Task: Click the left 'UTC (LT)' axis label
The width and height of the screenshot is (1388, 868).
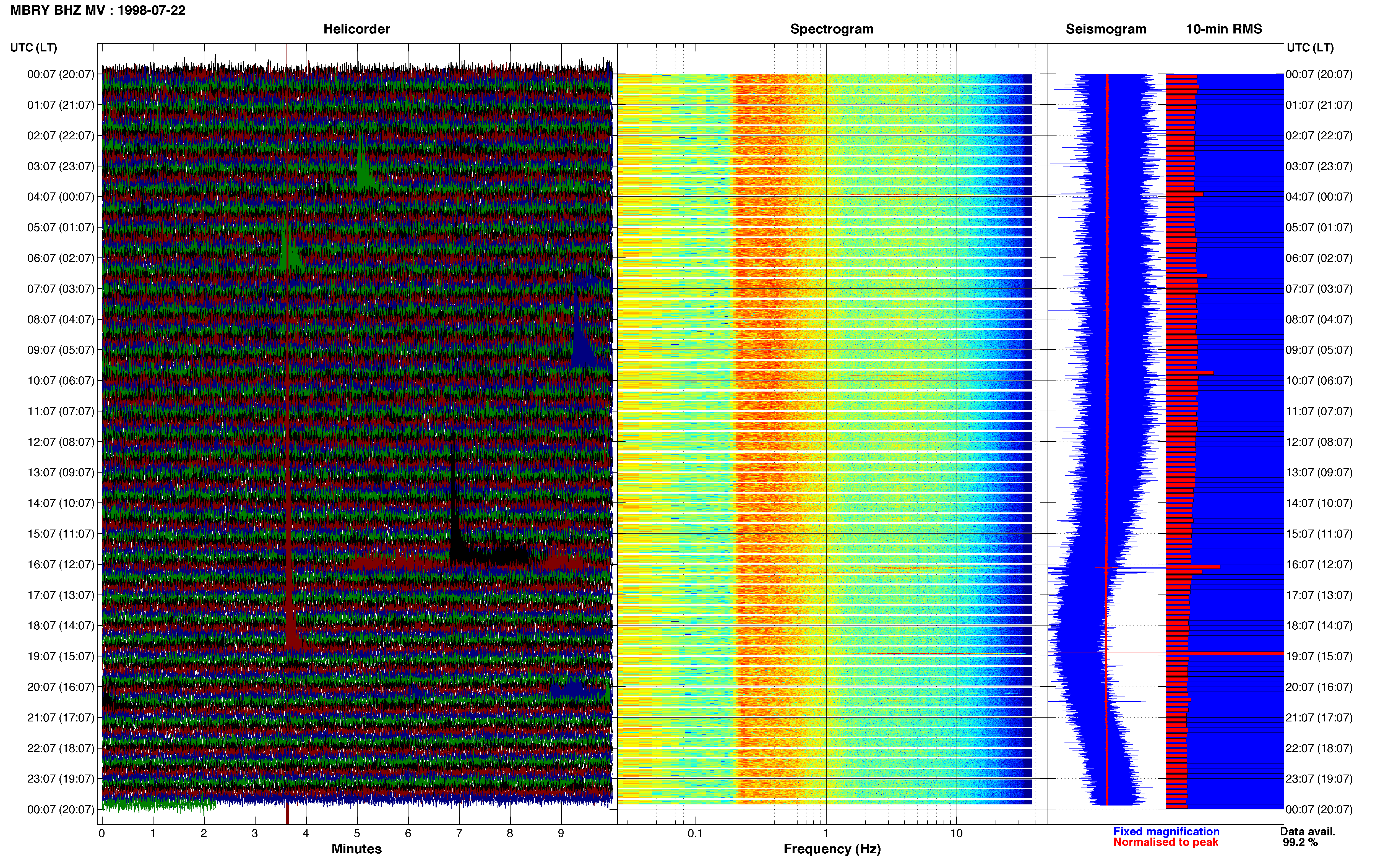Action: (34, 48)
